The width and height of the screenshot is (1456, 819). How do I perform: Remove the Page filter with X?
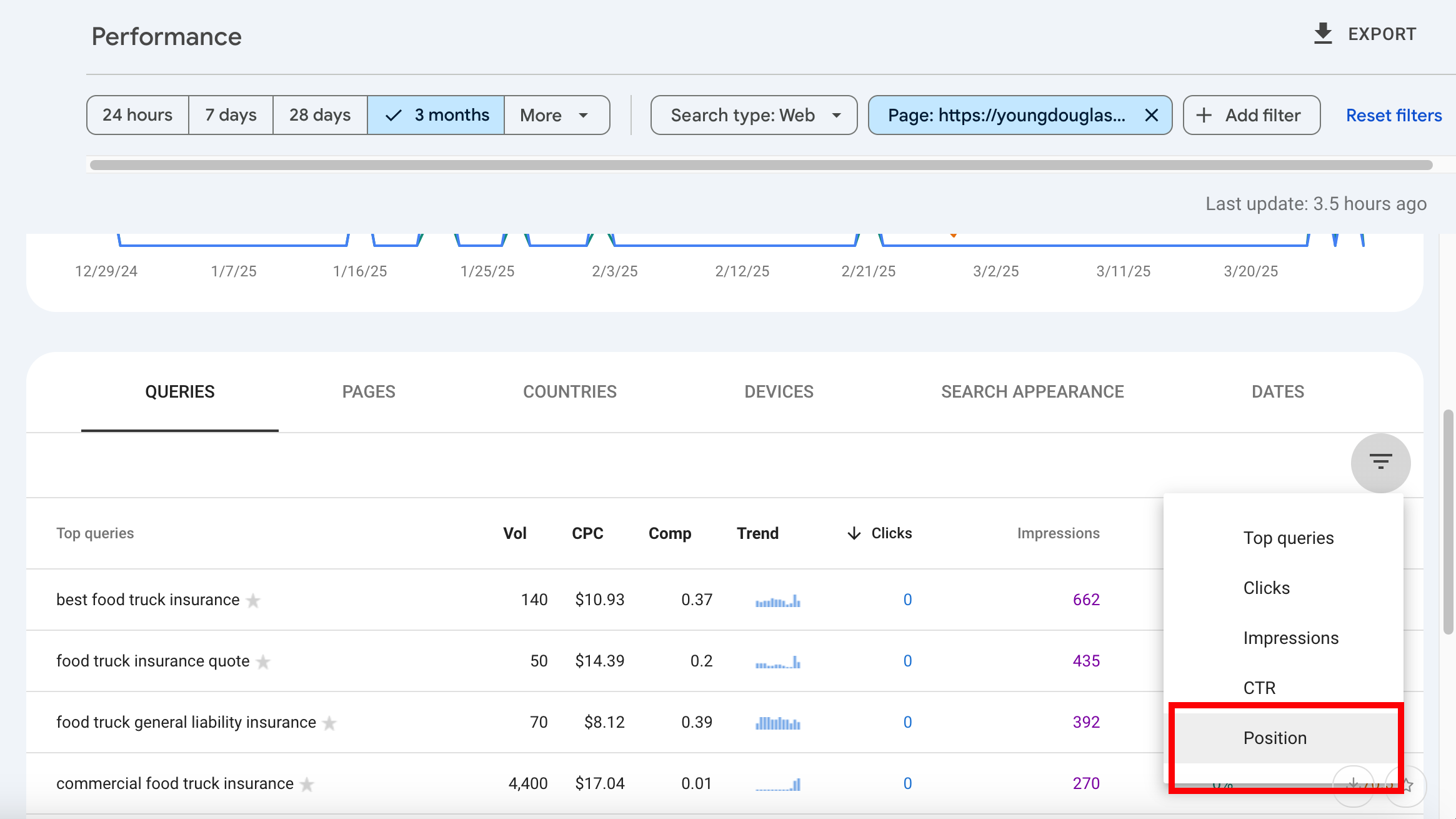point(1151,115)
